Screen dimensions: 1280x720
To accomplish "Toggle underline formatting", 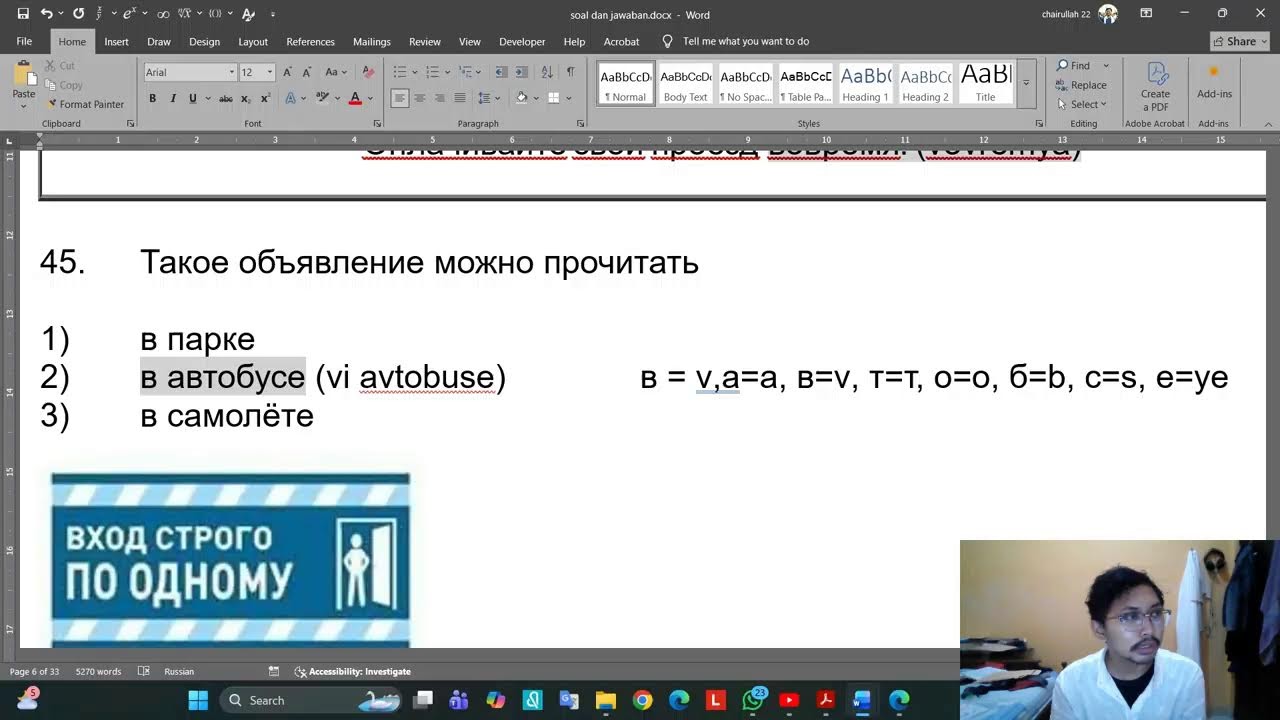I will (192, 98).
